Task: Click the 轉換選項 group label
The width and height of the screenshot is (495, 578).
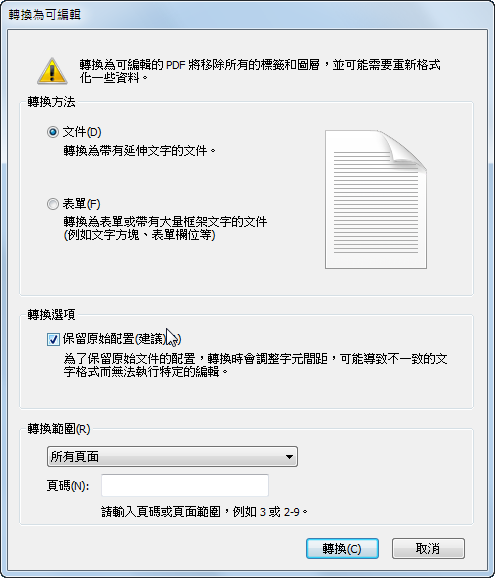Action: [51, 314]
